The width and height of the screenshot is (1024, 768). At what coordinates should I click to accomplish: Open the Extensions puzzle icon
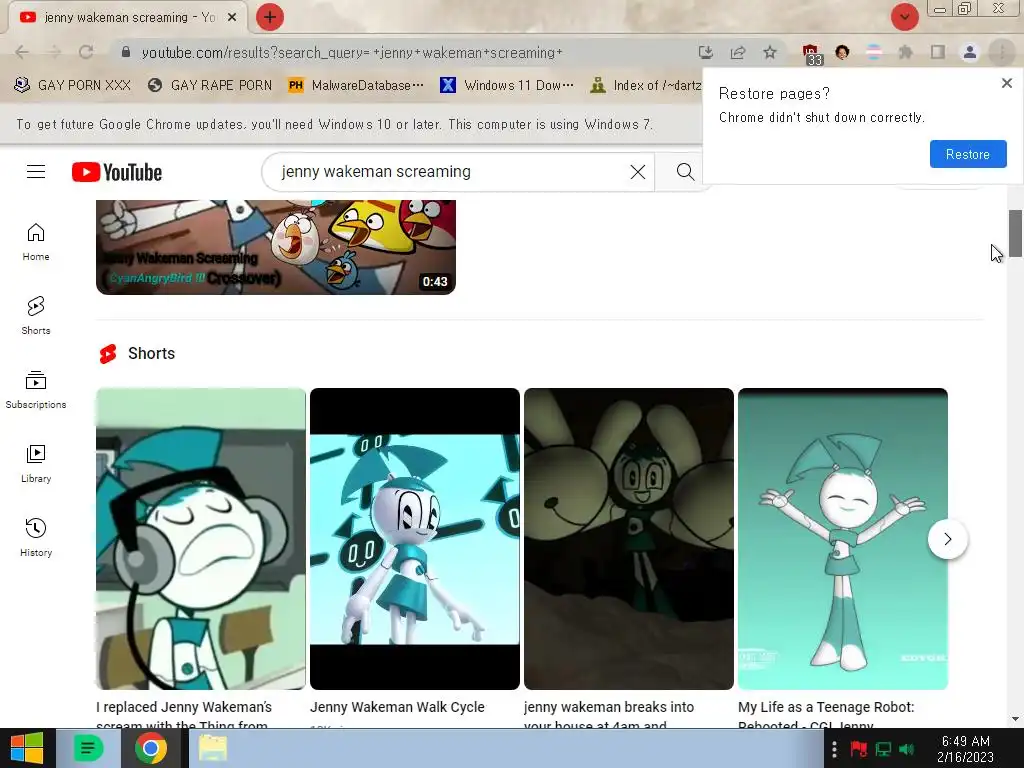906,52
